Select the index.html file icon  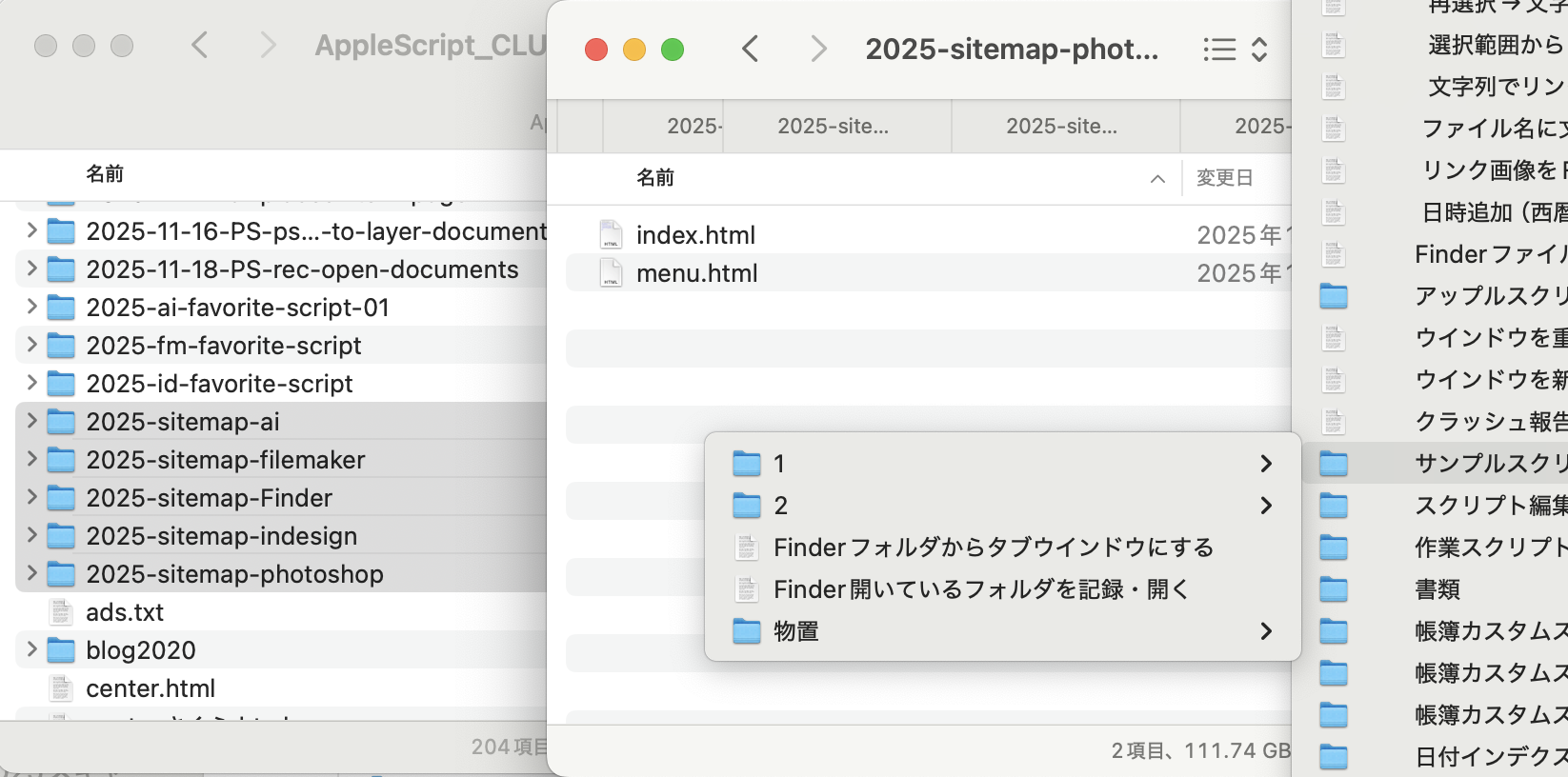tap(611, 234)
